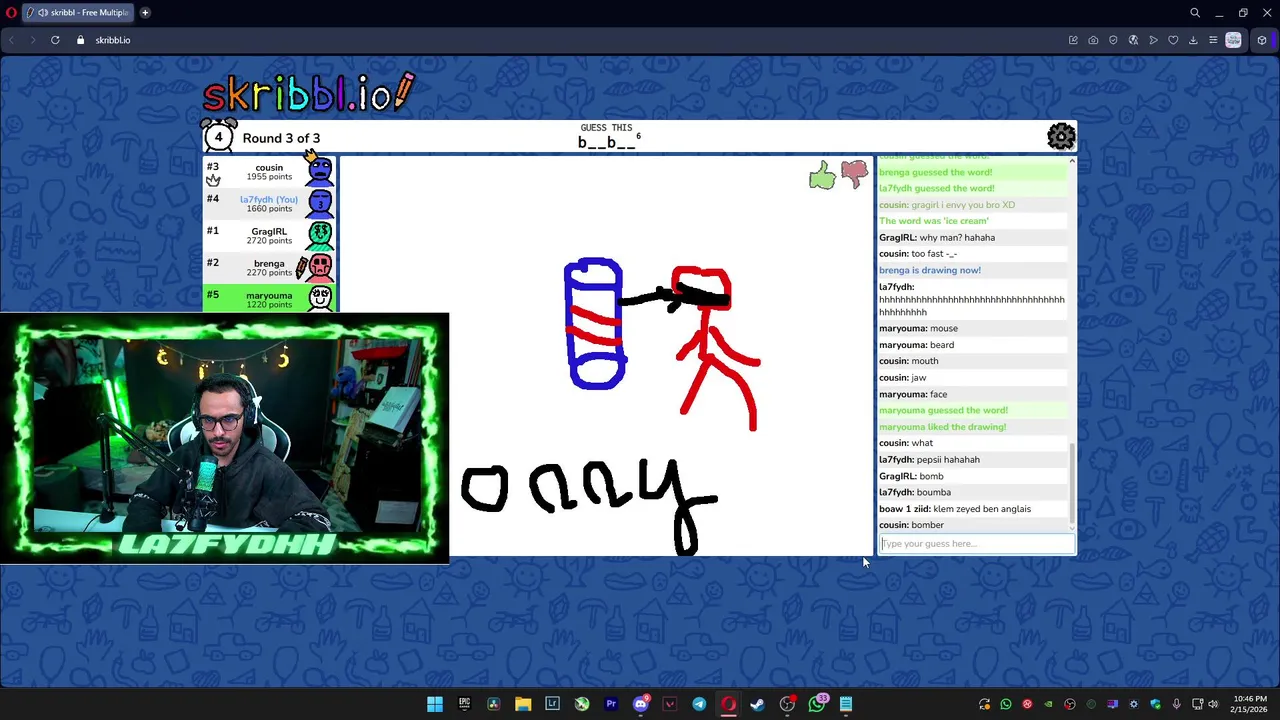Image resolution: width=1280 pixels, height=720 pixels.
Task: Open DaVinci Resolve from taskbar
Action: pos(494,704)
